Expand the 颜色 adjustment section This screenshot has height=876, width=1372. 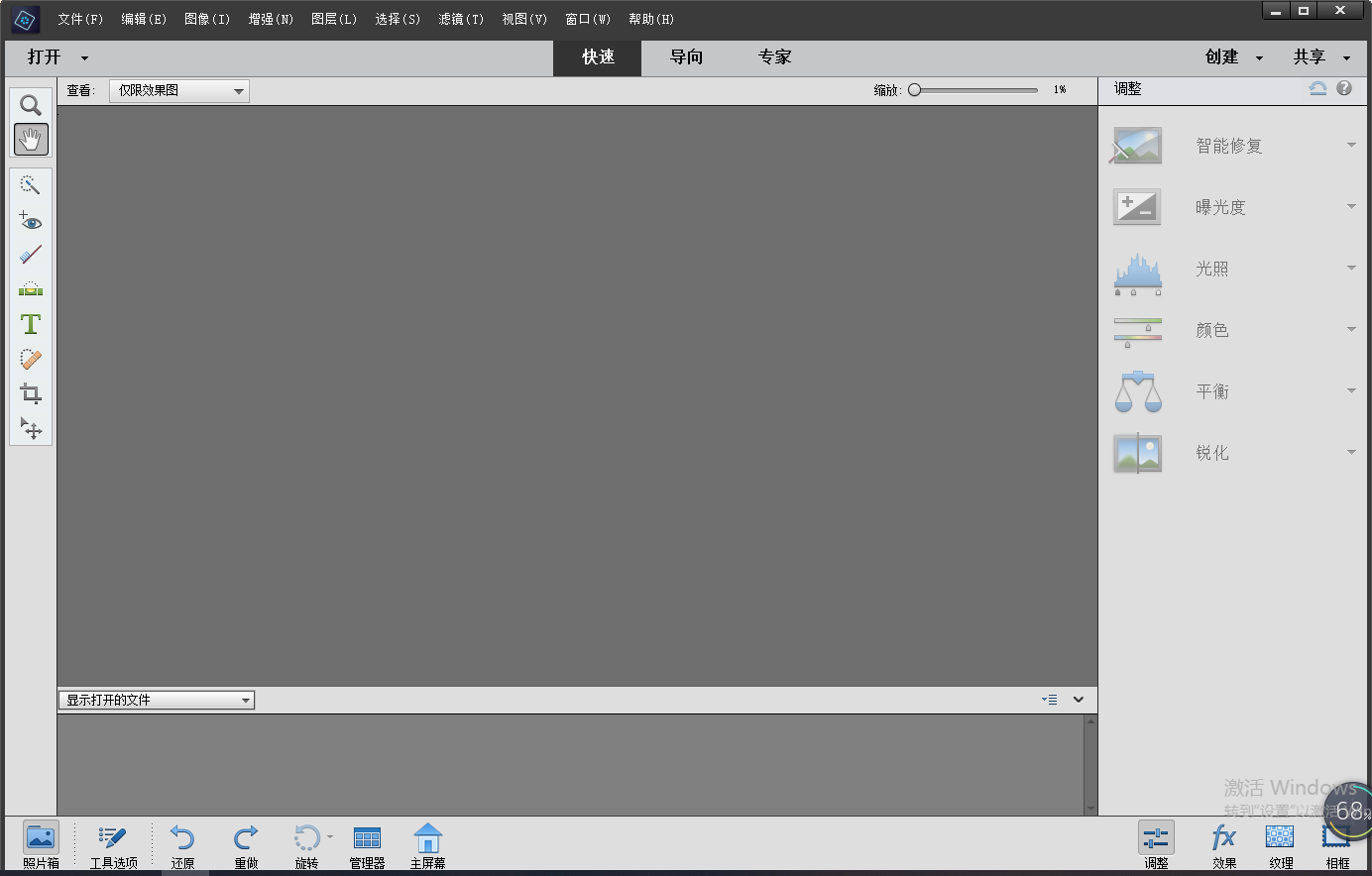point(1351,330)
